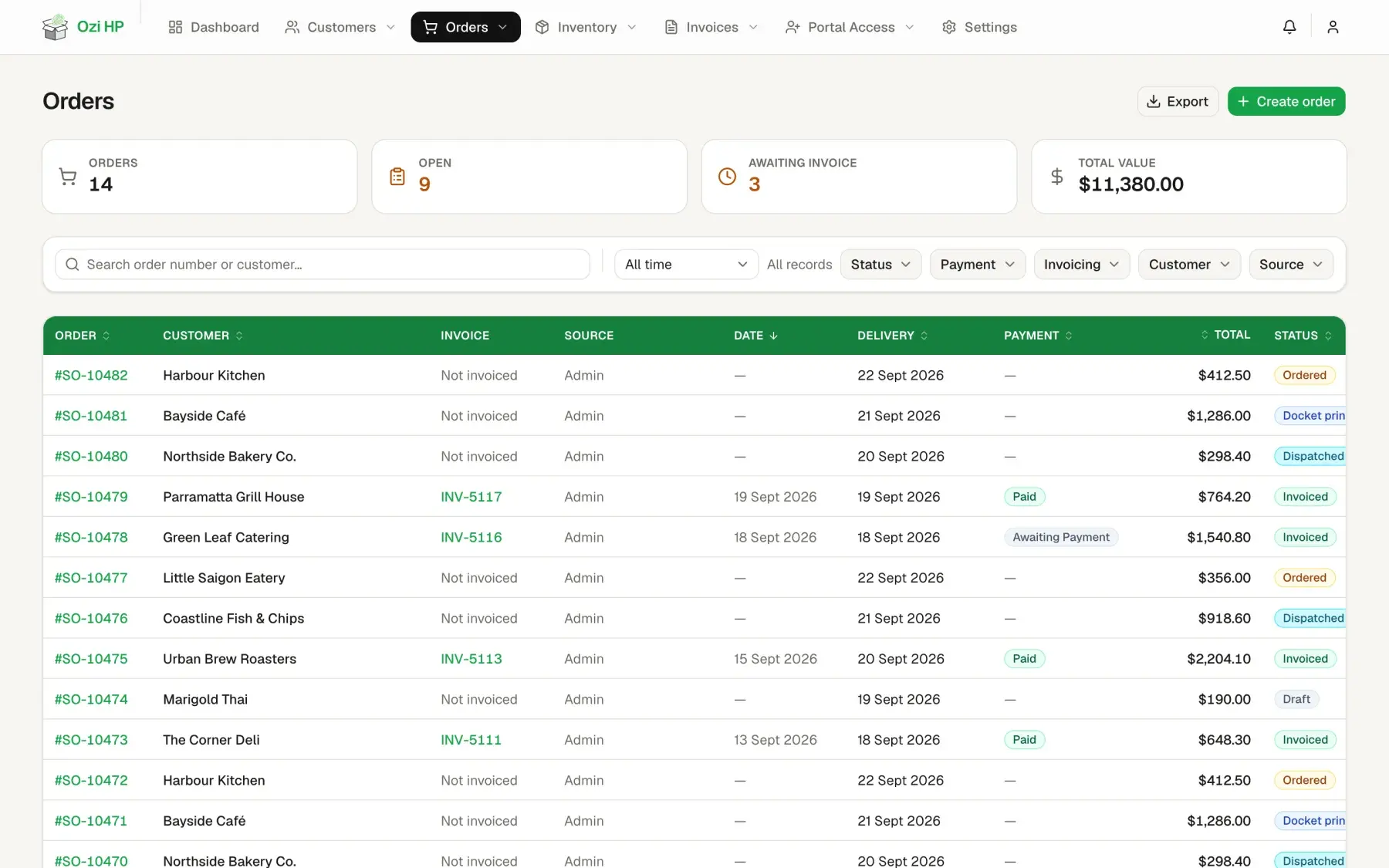The height and width of the screenshot is (868, 1389).
Task: Sort by Order column arrows
Action: click(106, 336)
